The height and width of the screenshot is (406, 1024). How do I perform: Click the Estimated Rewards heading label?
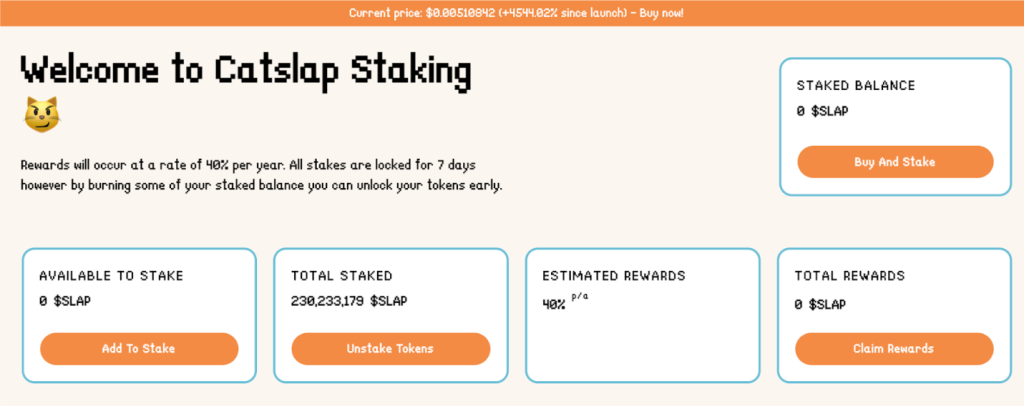point(614,276)
